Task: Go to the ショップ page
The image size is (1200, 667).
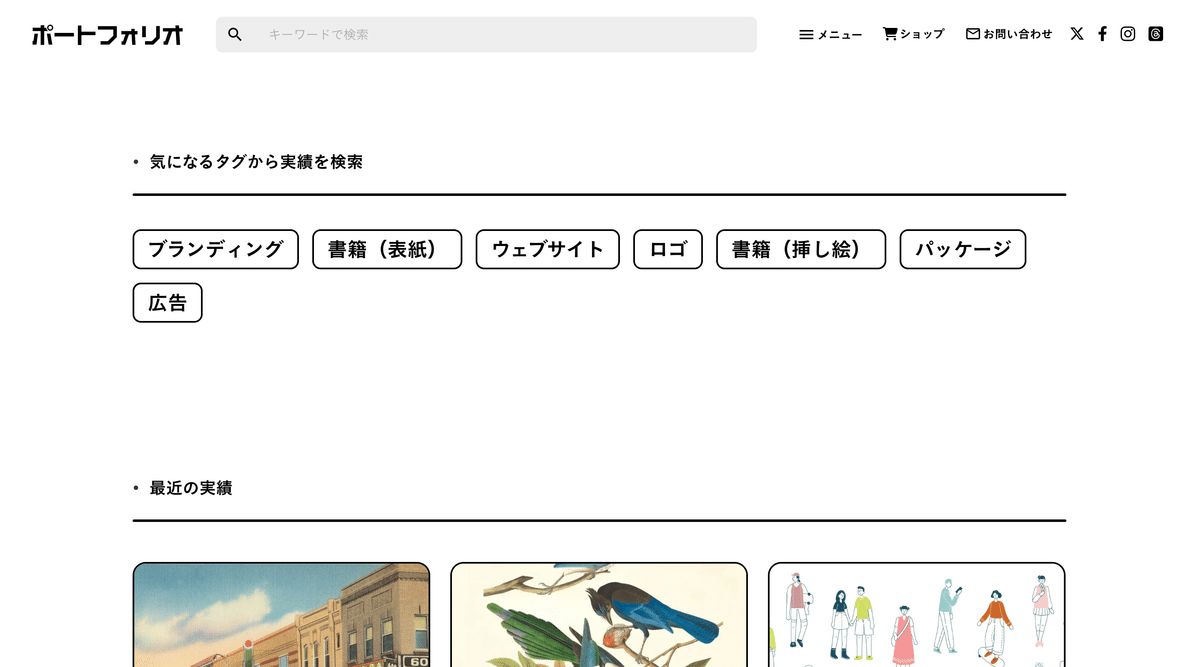Action: coord(913,34)
